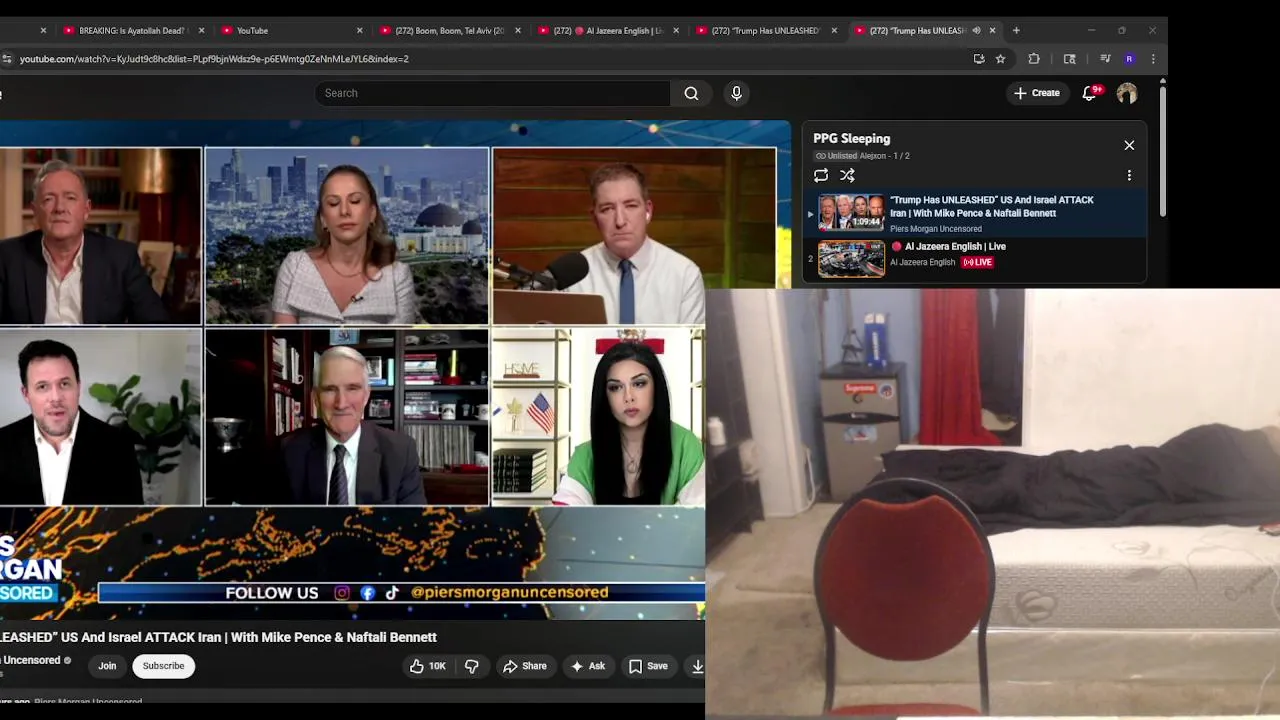1280x720 pixels.
Task: View site information icon in address bar
Action: click(7, 59)
